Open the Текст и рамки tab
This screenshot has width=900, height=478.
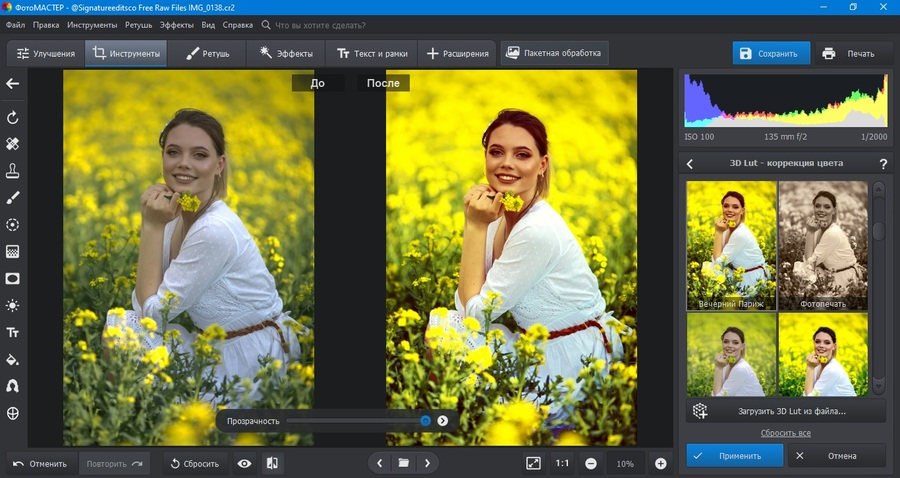coord(371,53)
